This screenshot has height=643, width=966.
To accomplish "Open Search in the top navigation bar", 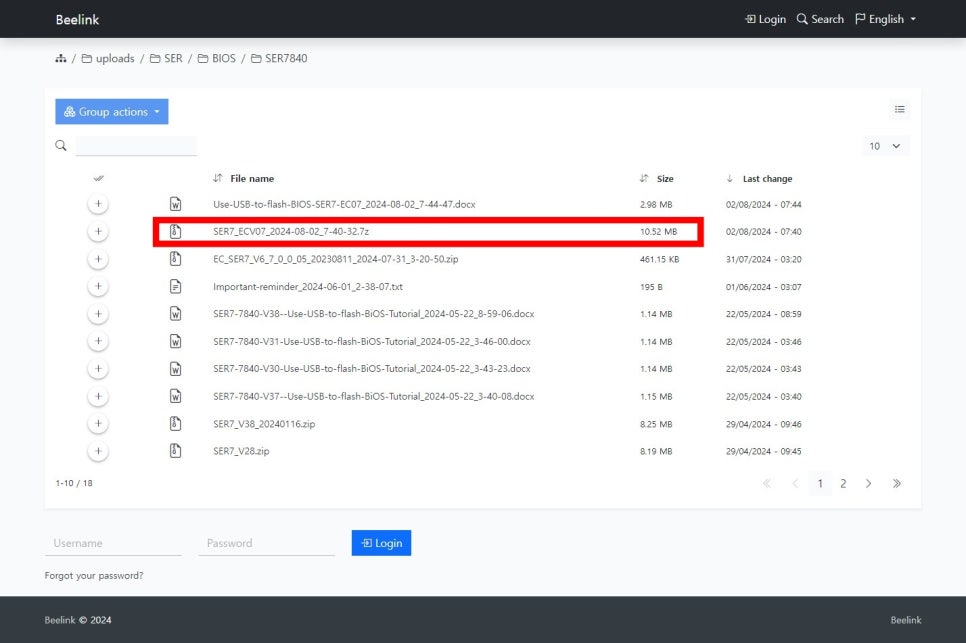I will coord(820,19).
